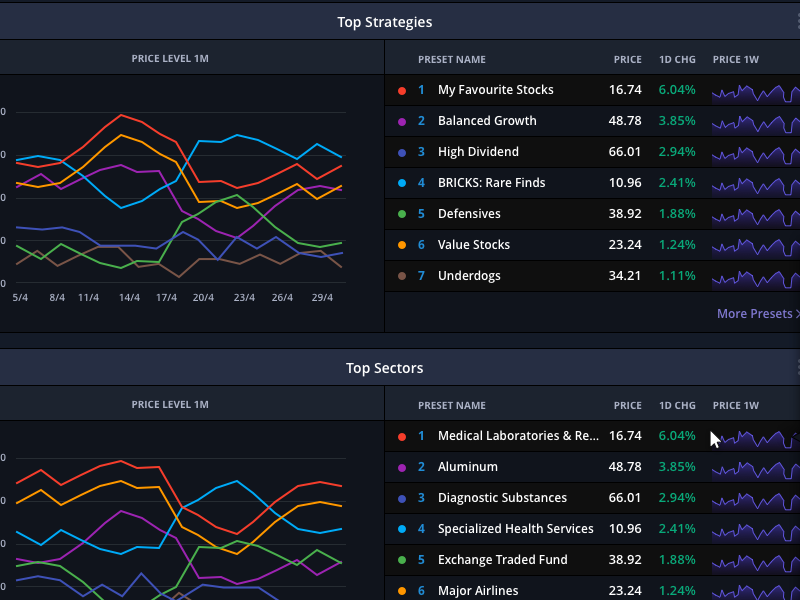Click the 10.96 price for Specialized Health Services
The width and height of the screenshot is (800, 600).
(x=624, y=529)
